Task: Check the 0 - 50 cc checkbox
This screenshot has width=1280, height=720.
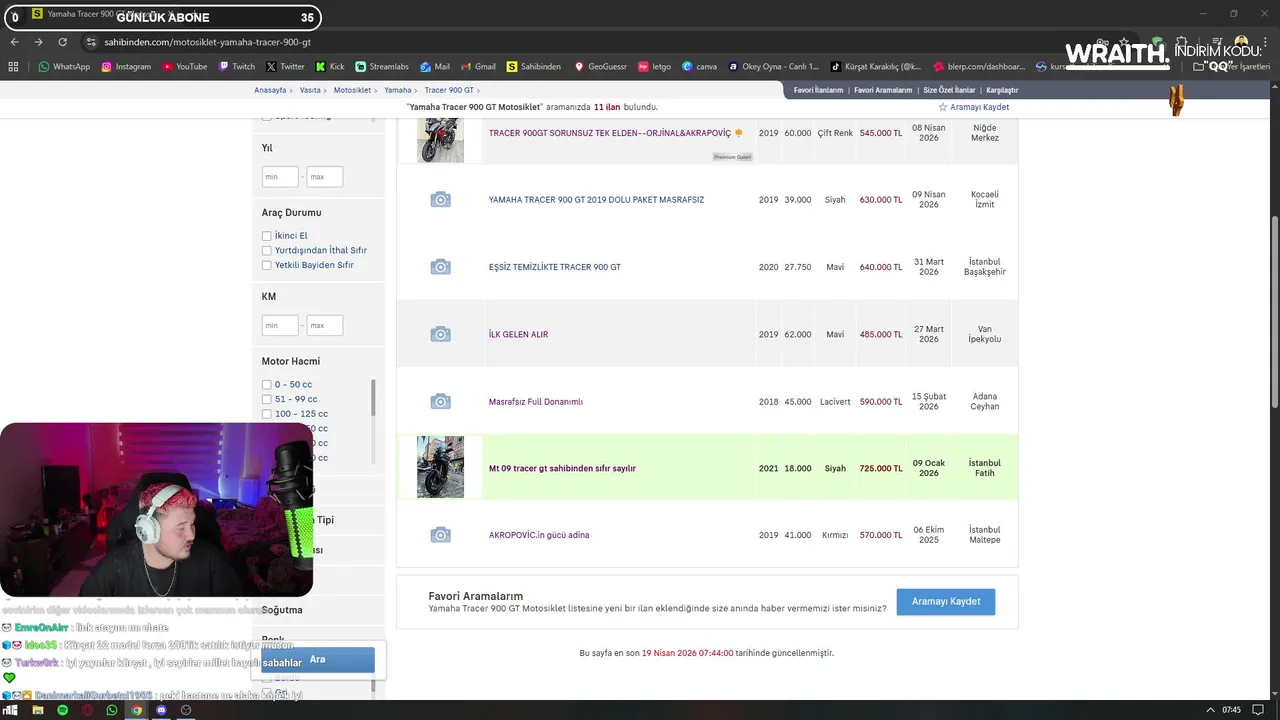Action: tap(267, 385)
